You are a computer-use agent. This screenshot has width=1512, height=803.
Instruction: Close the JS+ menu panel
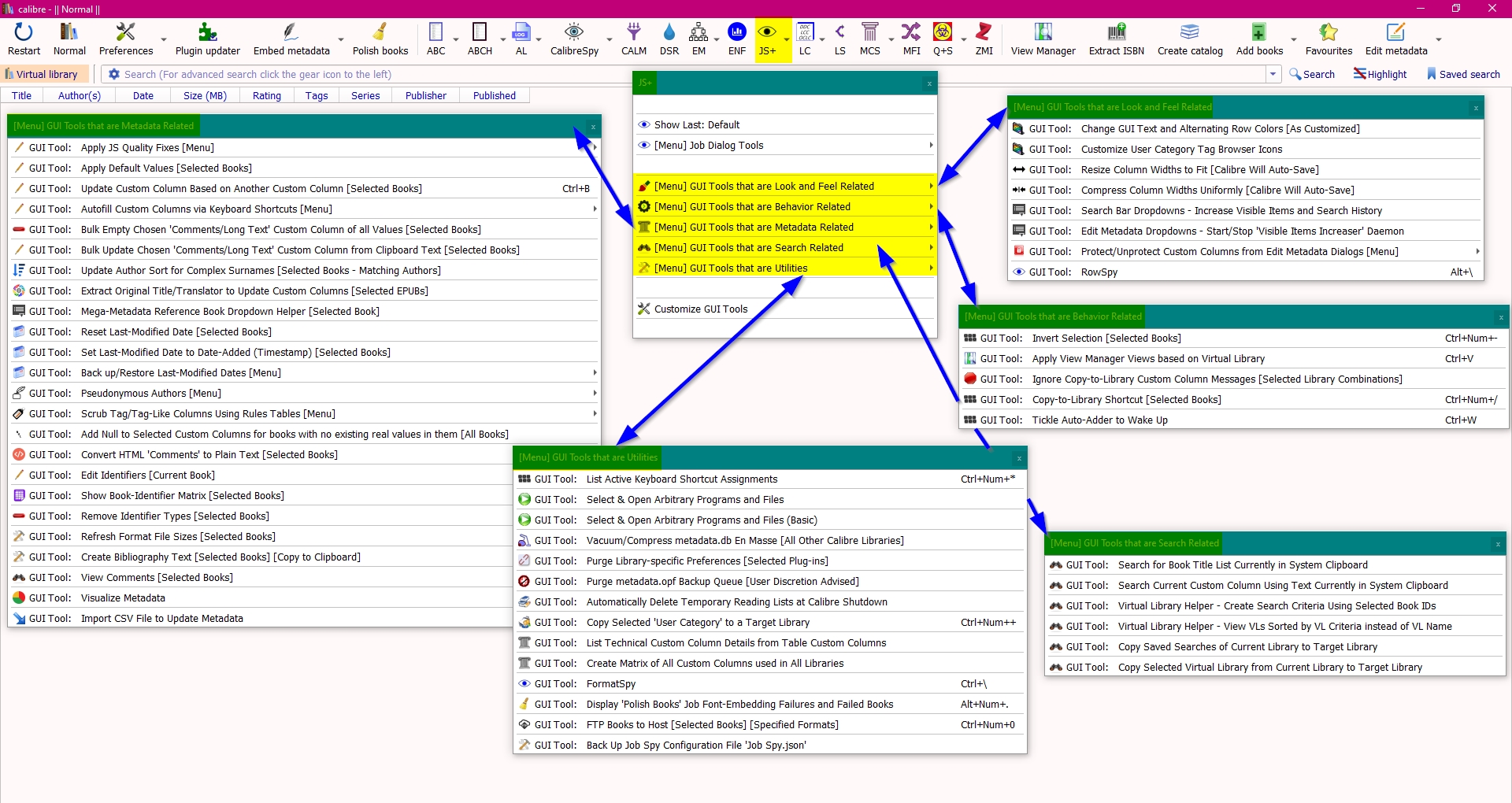[x=929, y=83]
